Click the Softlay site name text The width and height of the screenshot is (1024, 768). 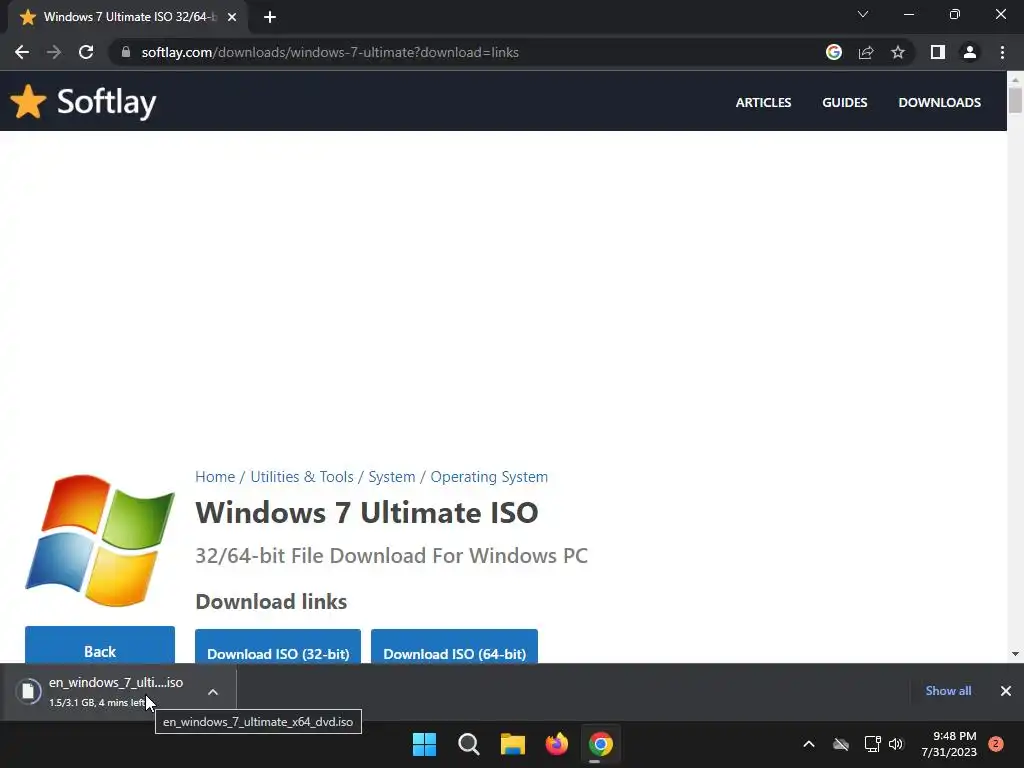(x=106, y=102)
